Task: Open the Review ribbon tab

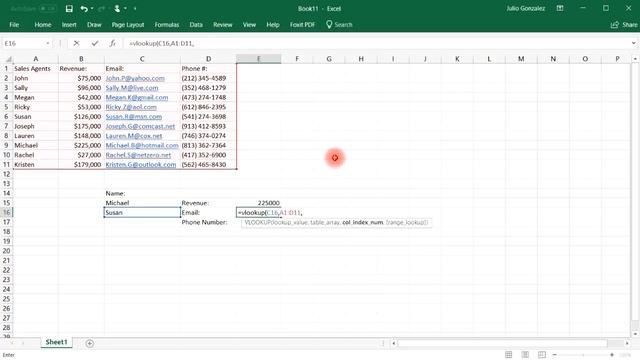Action: pyautogui.click(x=222, y=25)
